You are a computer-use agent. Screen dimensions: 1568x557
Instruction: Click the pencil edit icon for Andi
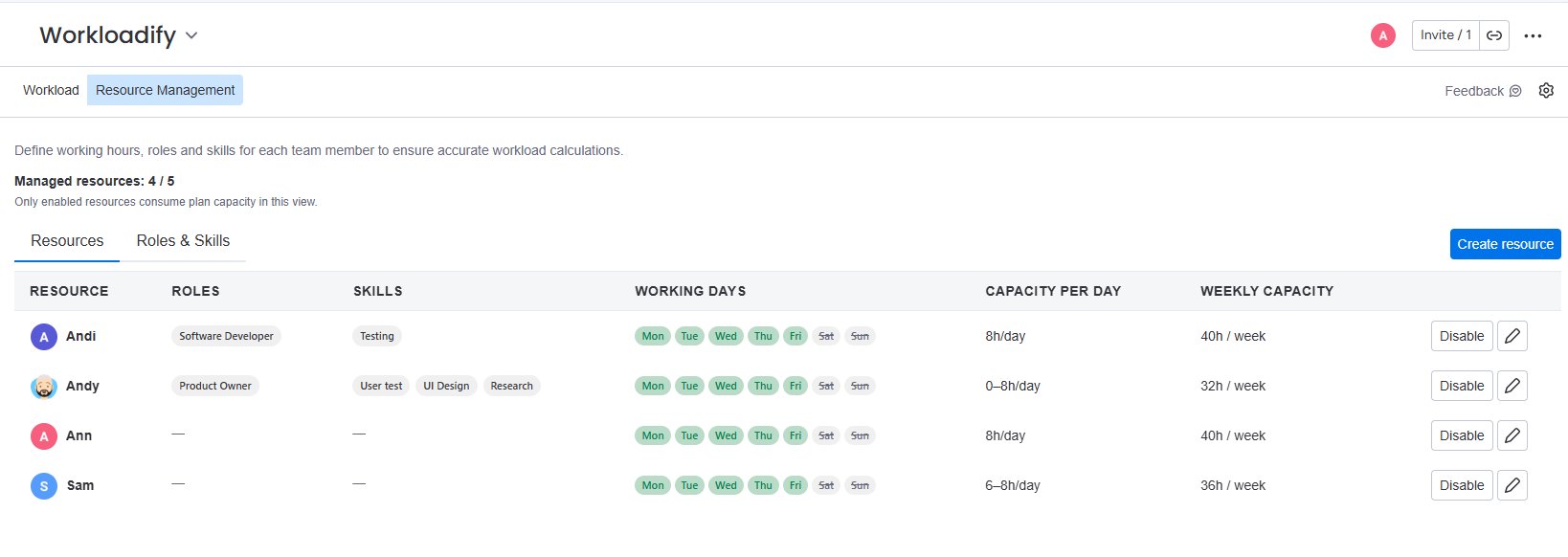coord(1512,336)
